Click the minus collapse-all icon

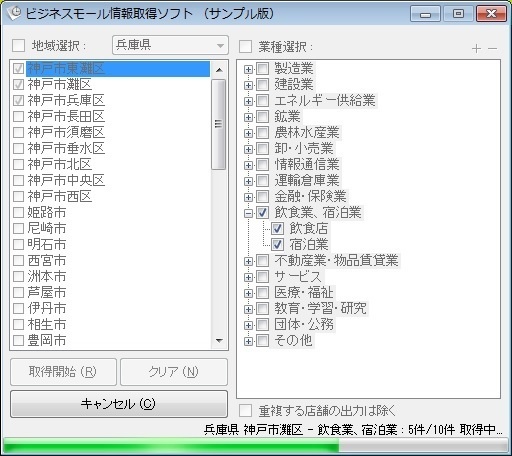coord(493,49)
